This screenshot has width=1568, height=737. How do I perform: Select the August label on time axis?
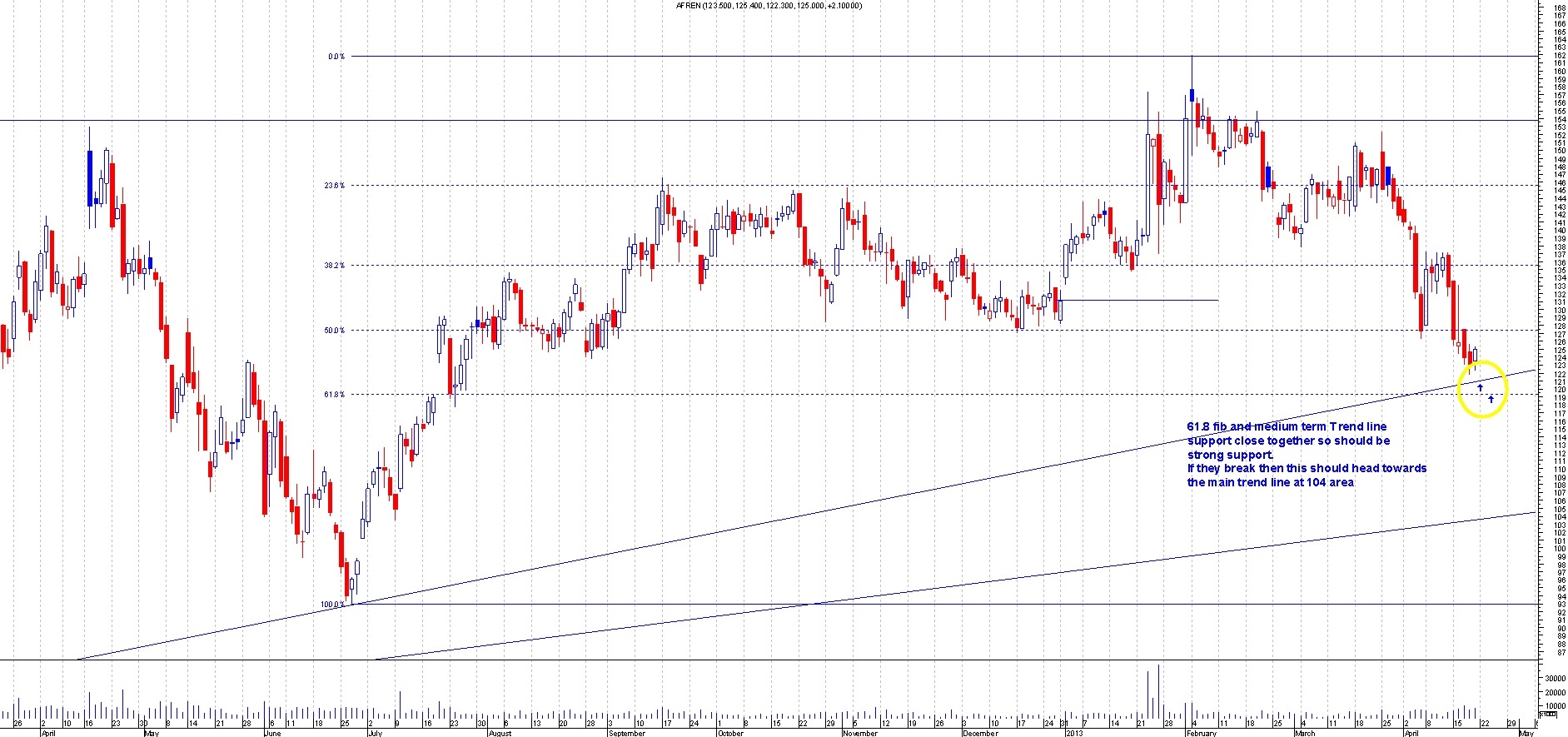(x=500, y=733)
